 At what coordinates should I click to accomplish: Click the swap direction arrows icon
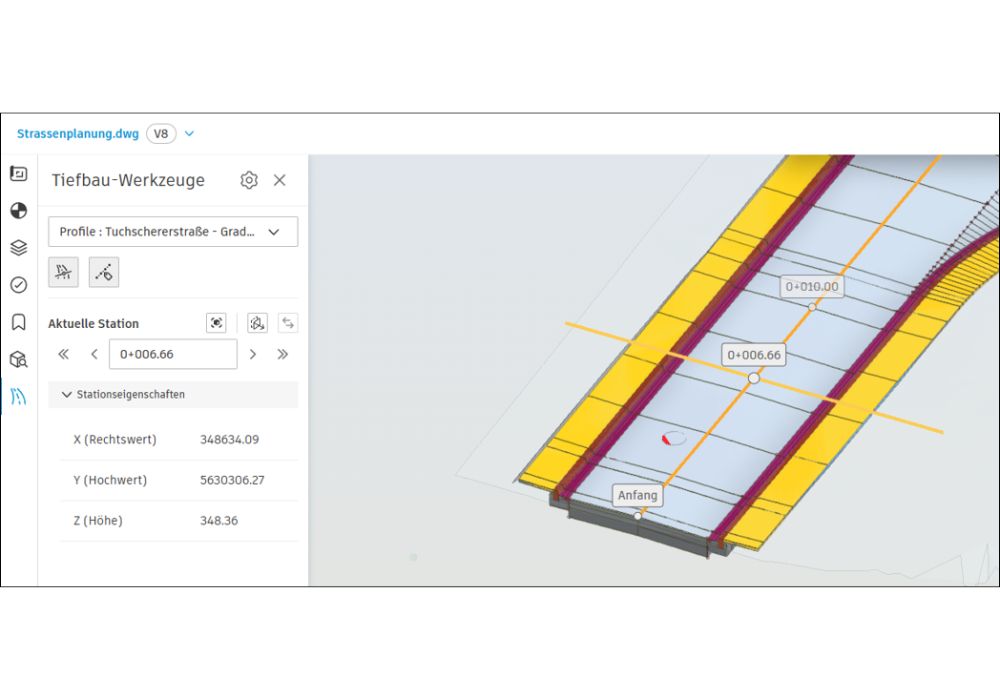coord(288,323)
